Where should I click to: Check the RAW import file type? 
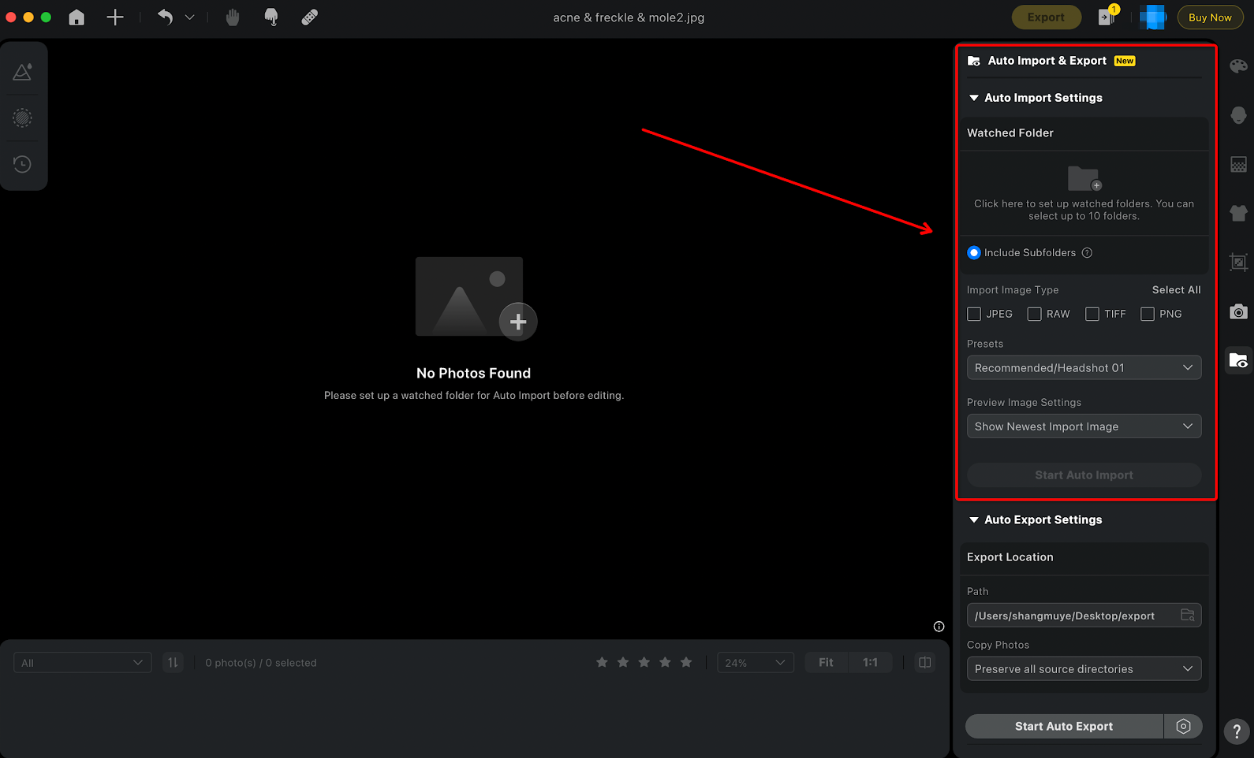[1033, 313]
